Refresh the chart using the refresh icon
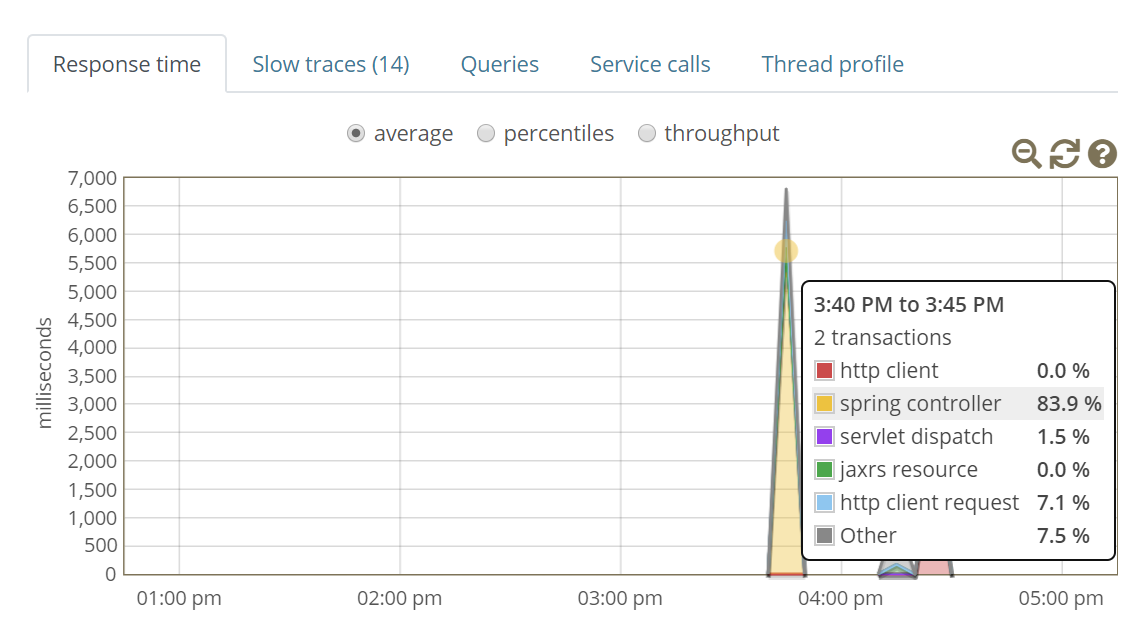 click(1064, 154)
